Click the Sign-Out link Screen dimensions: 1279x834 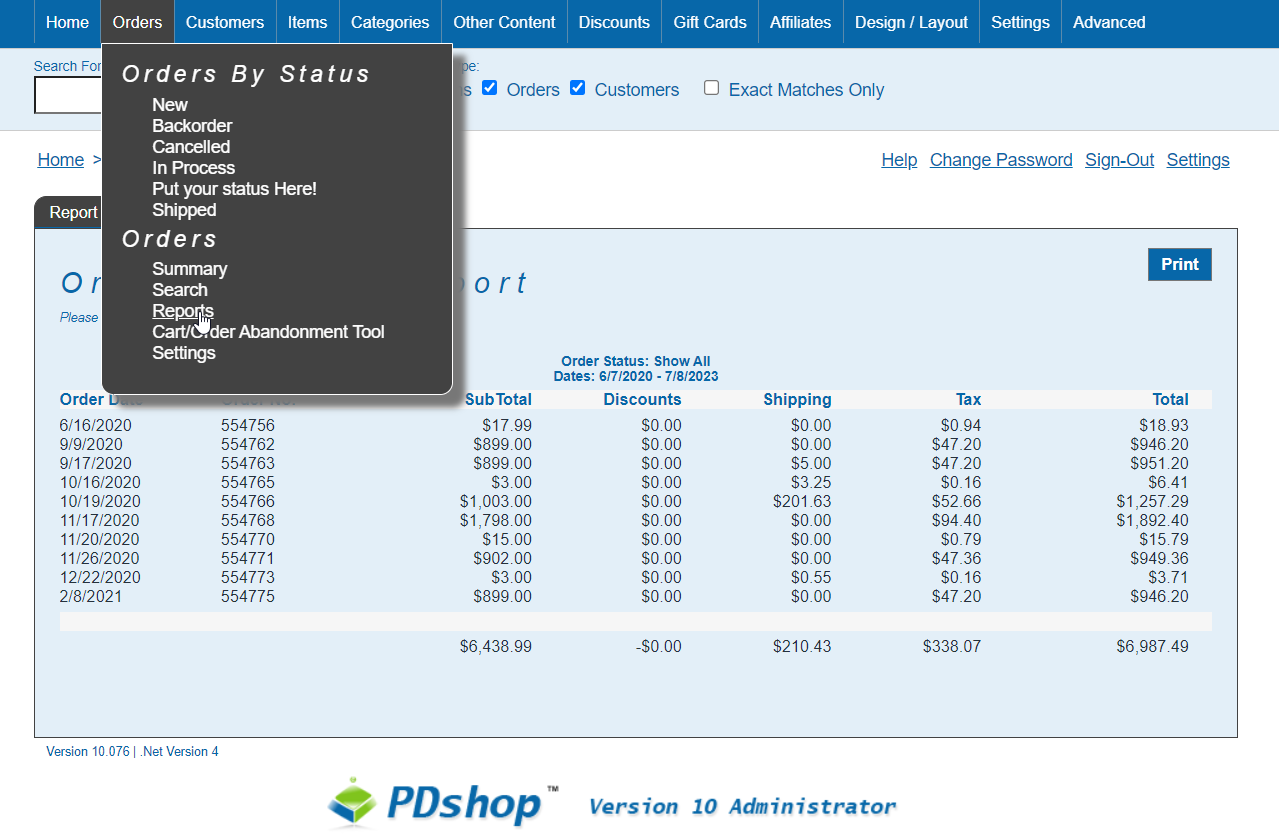1119,160
